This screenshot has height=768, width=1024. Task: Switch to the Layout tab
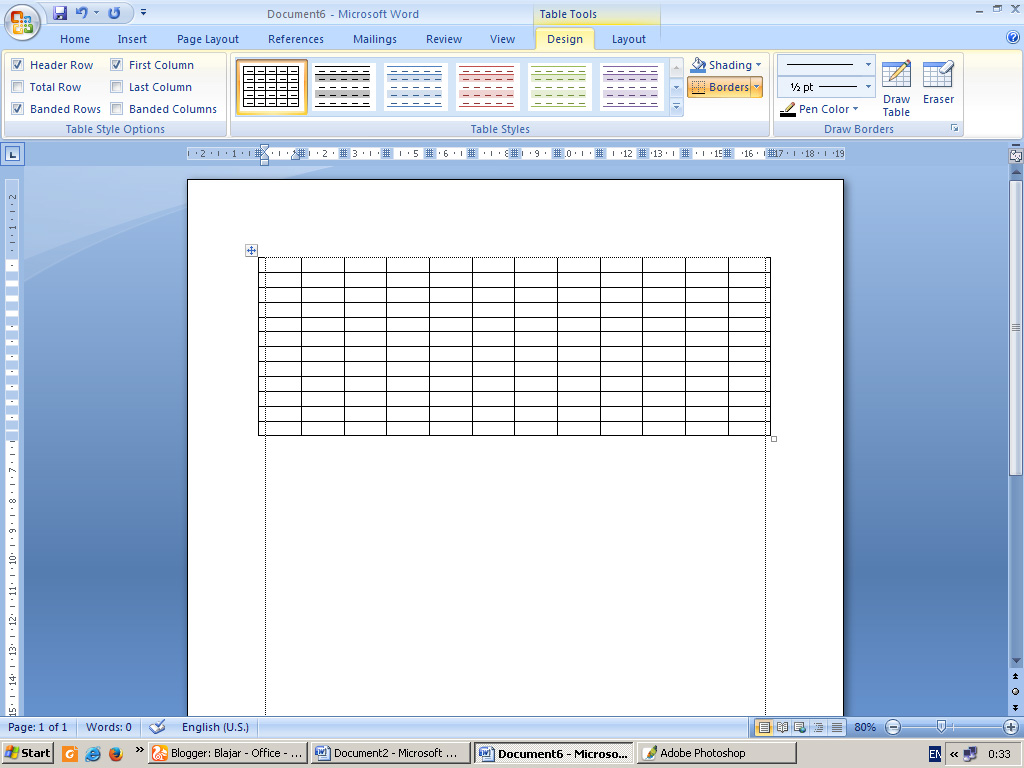click(628, 39)
